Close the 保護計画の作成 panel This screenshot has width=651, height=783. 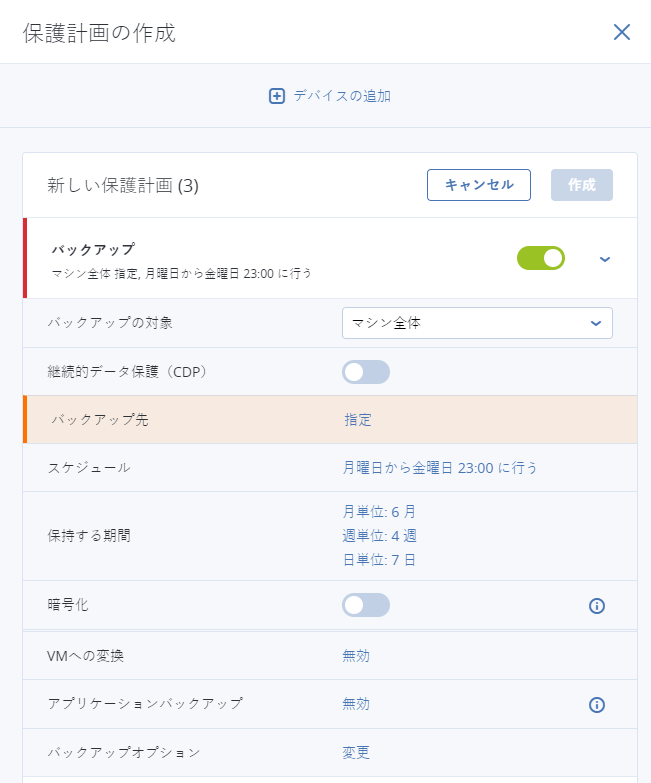tap(622, 32)
